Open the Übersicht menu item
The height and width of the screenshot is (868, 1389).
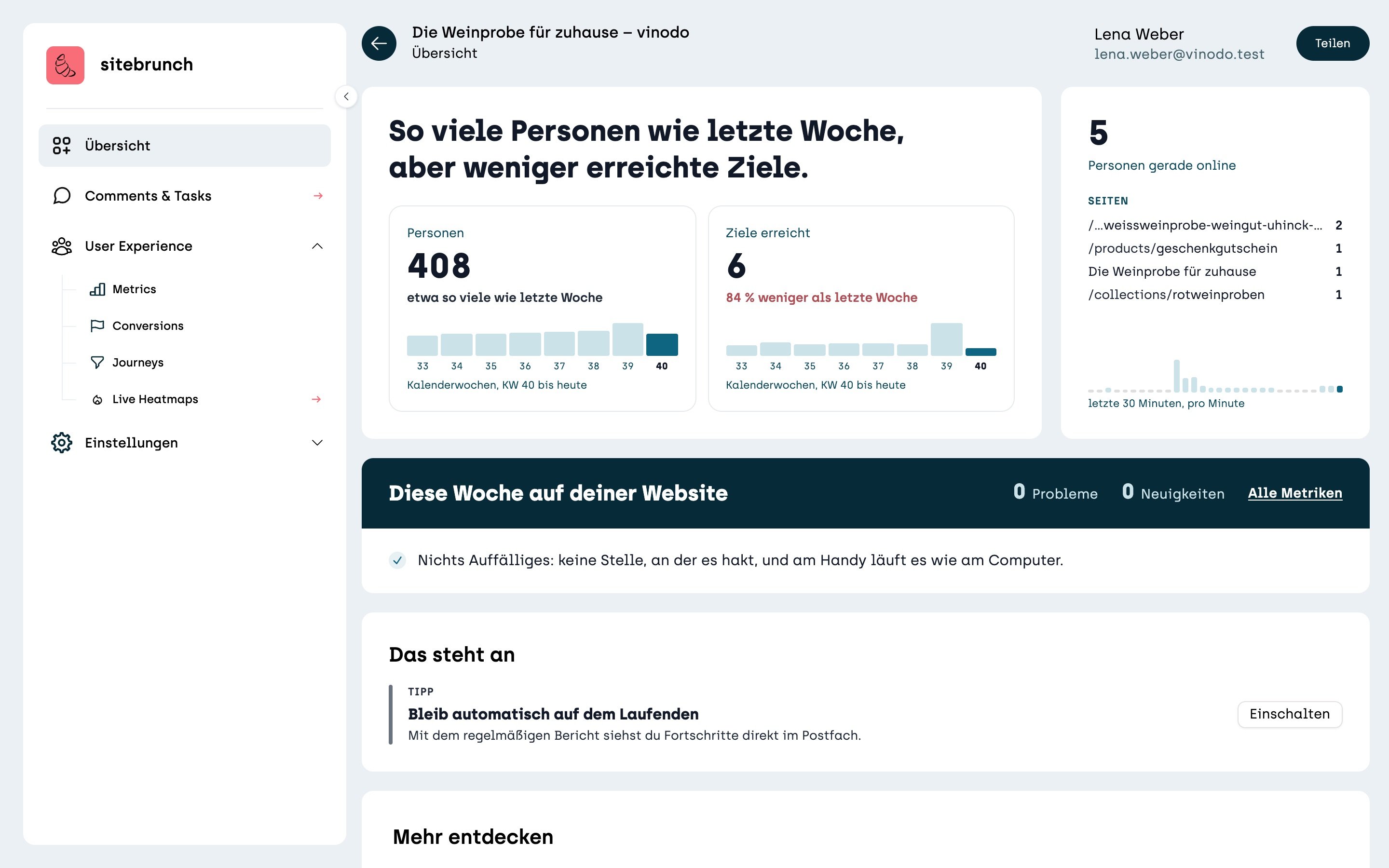(184, 146)
